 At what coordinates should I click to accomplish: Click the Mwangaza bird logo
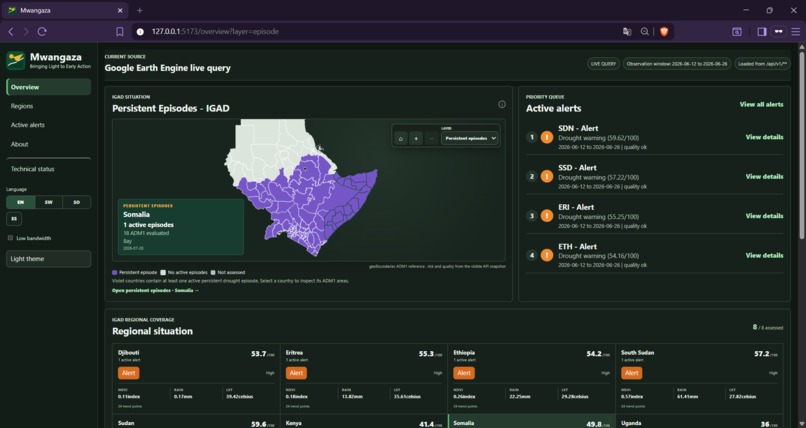coord(16,60)
